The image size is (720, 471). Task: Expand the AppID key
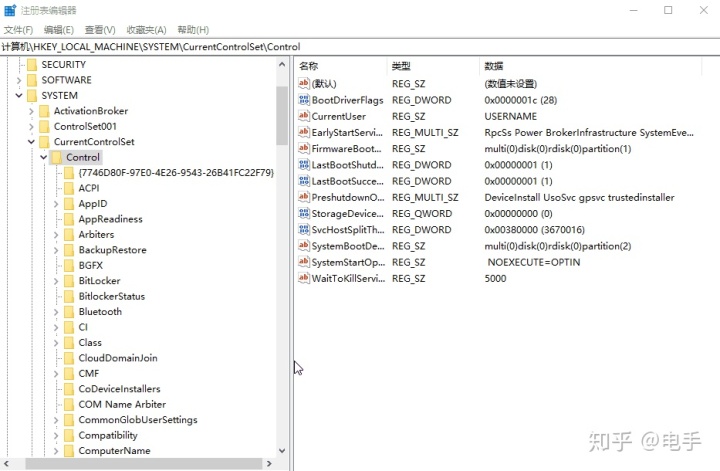56,204
